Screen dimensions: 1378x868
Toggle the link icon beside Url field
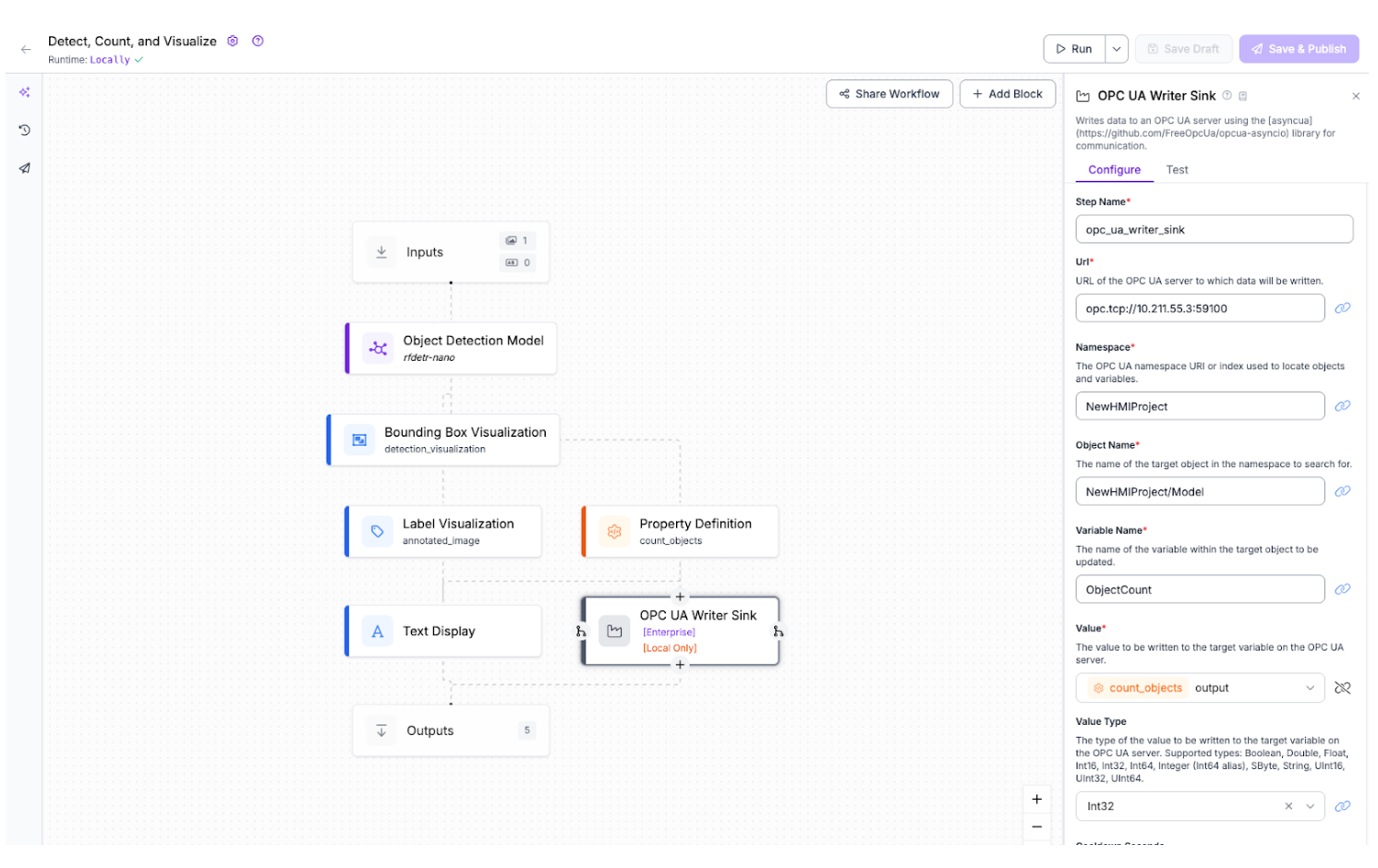pos(1342,308)
